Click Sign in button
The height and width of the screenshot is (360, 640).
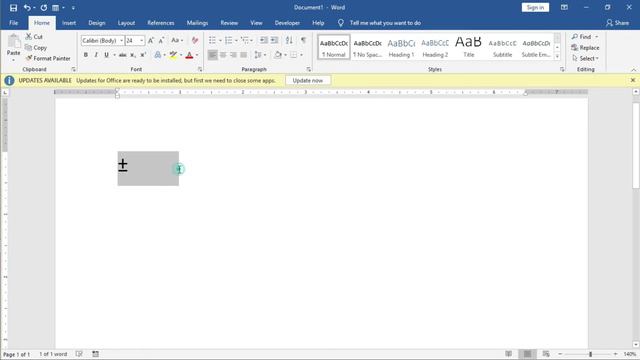point(535,7)
